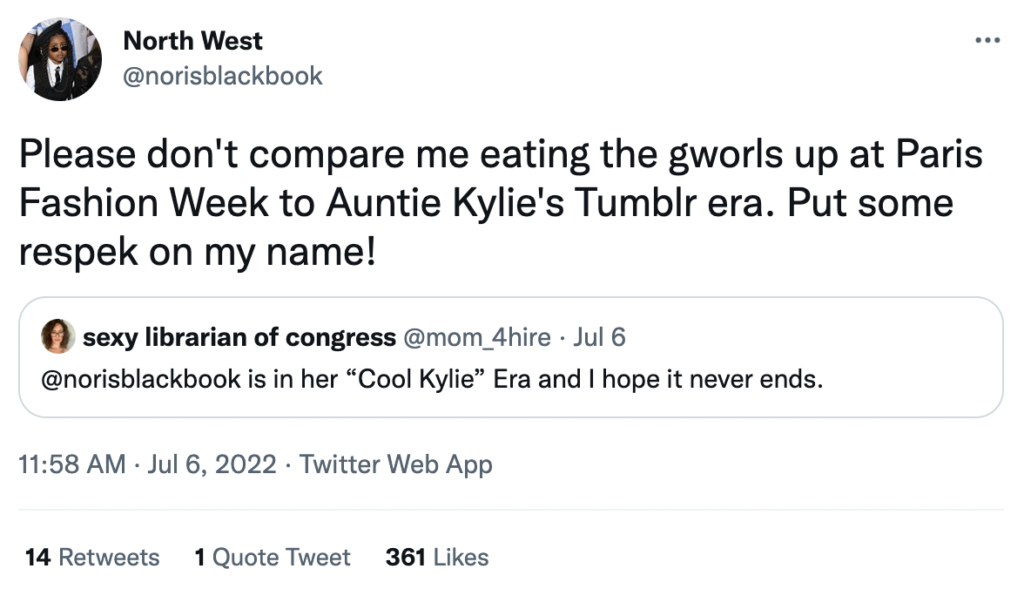This screenshot has width=1024, height=589.
Task: Click the @mom_4hire handle
Action: click(x=476, y=337)
